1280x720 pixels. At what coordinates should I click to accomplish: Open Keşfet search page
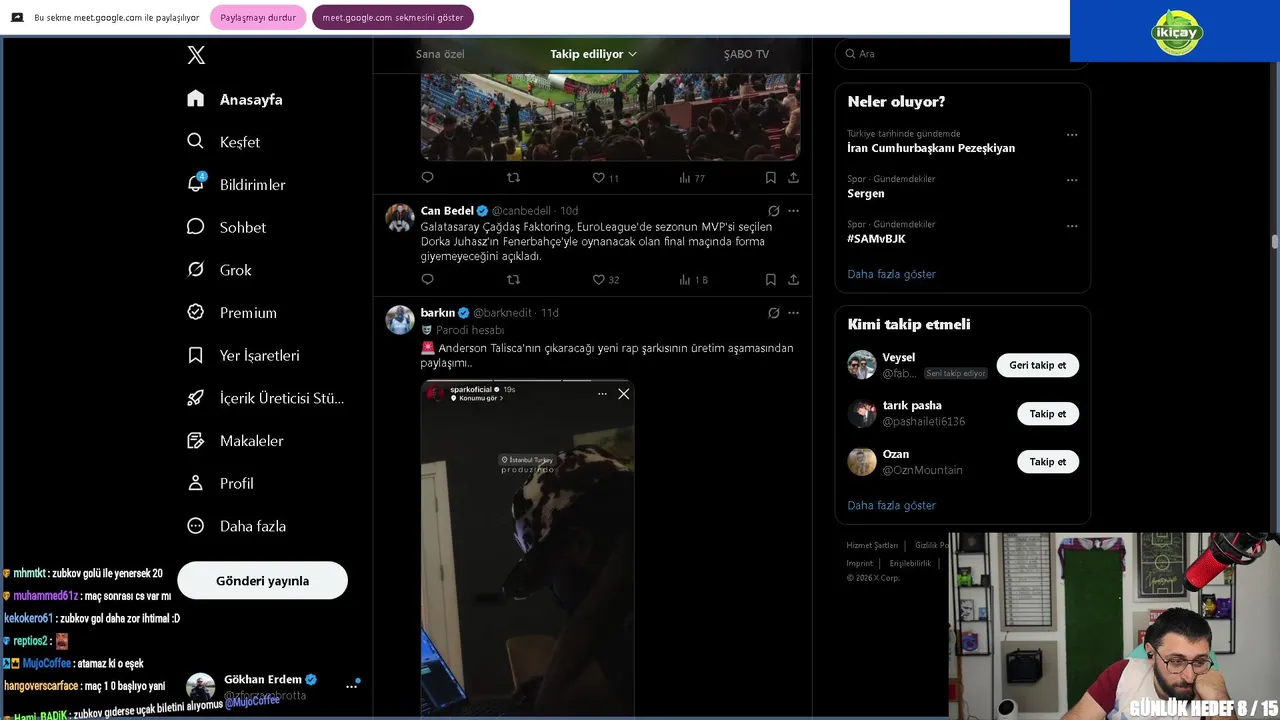point(223,142)
